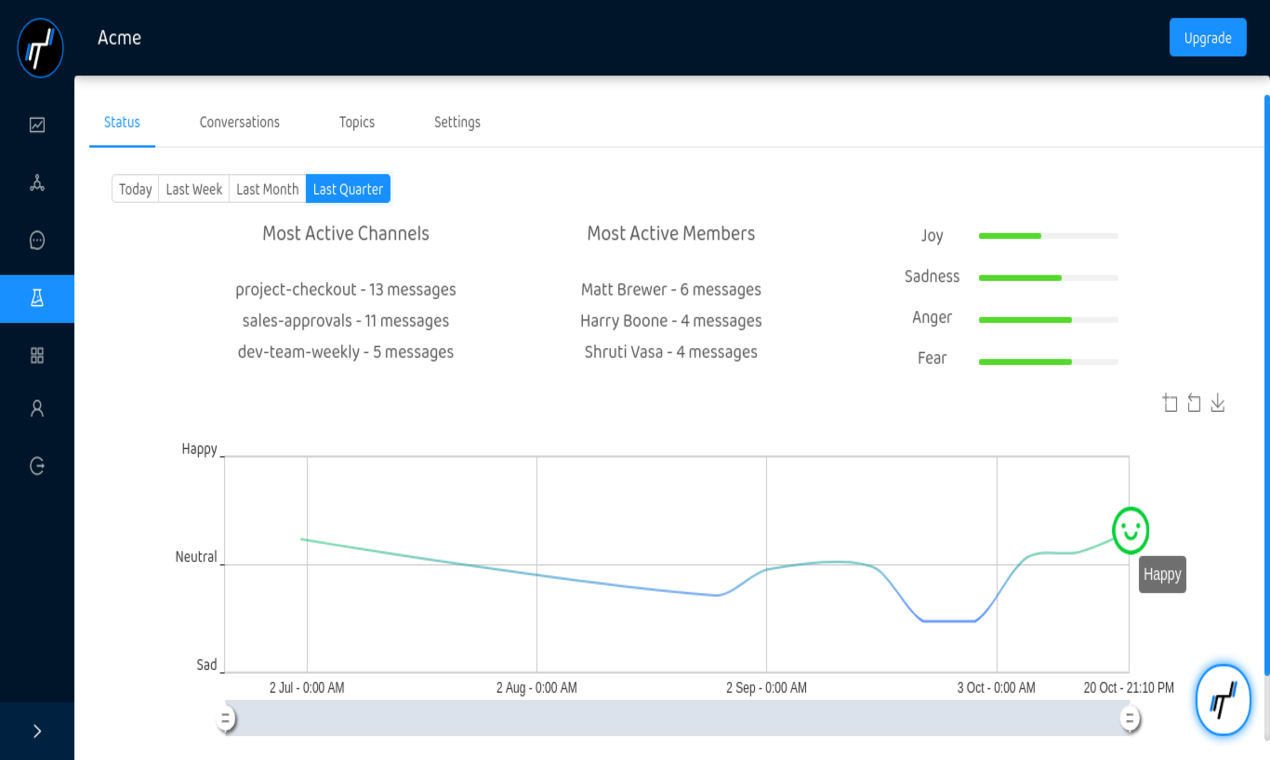This screenshot has width=1270, height=760.
Task: Toggle the Last Week time filter
Action: (x=193, y=188)
